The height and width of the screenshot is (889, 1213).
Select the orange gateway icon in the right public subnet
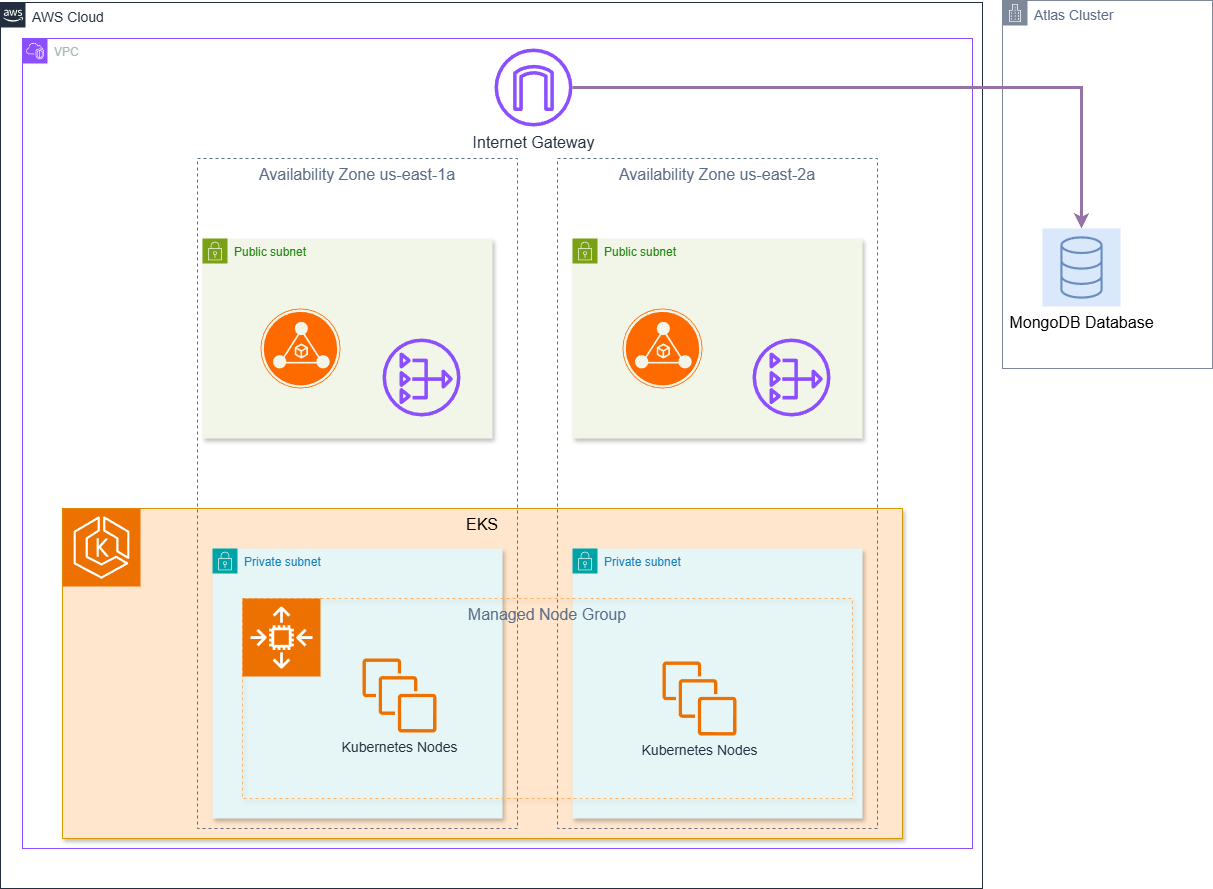pyautogui.click(x=662, y=348)
